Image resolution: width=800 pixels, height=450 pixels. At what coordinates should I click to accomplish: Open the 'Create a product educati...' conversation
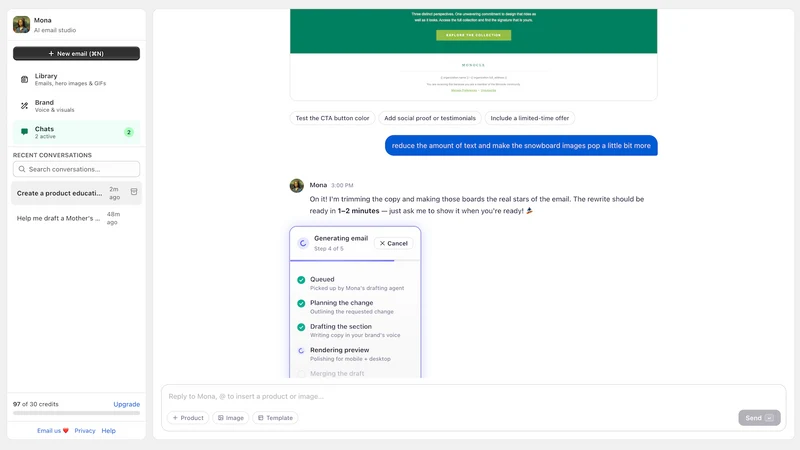[x=77, y=193]
